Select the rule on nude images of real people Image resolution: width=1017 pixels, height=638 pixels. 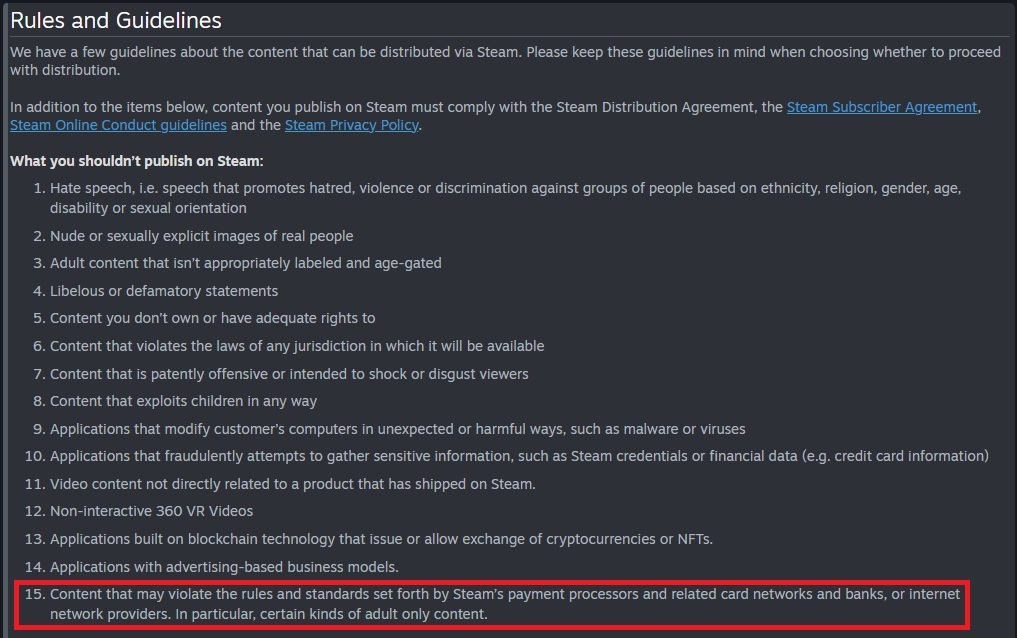click(201, 236)
